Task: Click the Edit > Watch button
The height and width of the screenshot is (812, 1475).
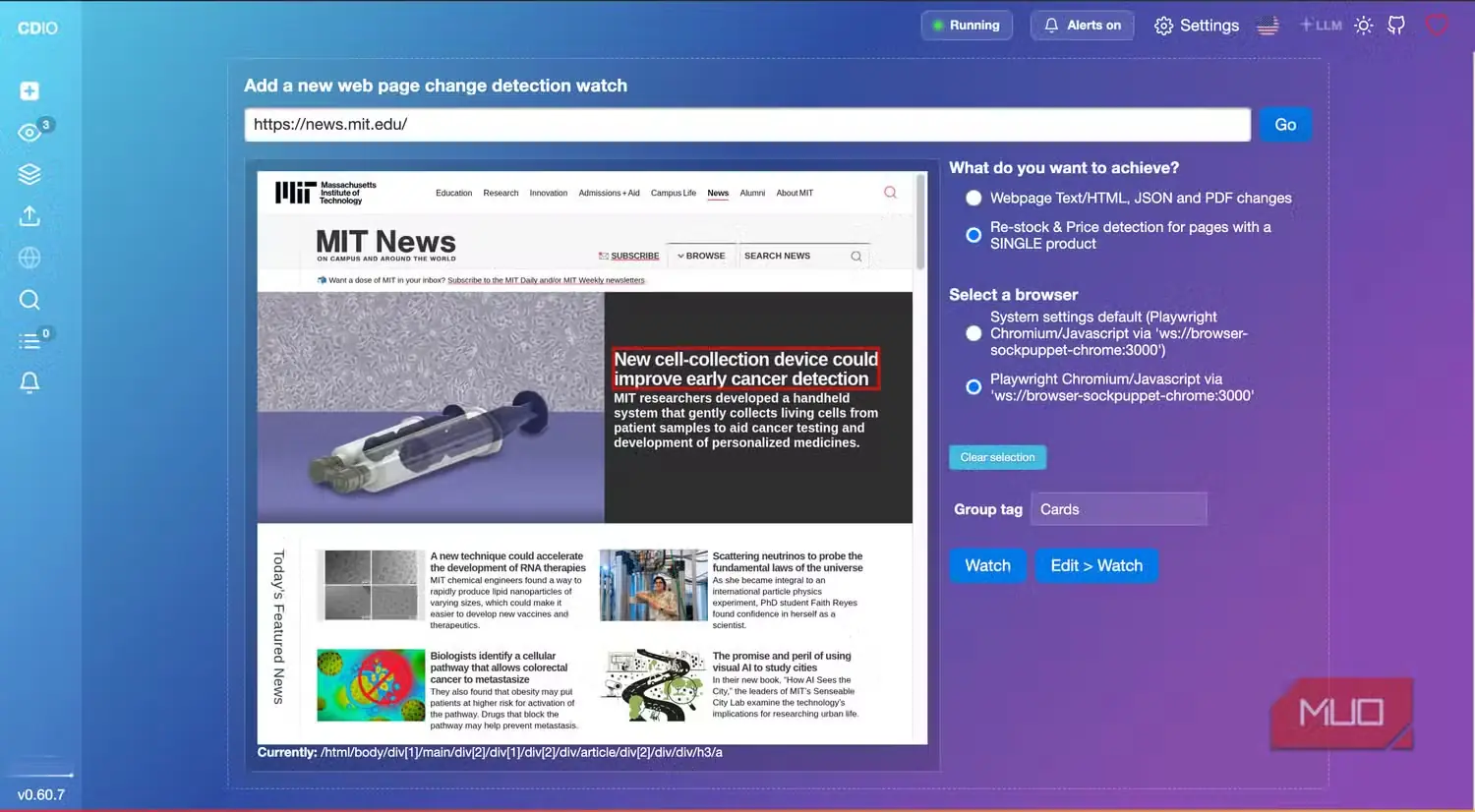Action: pyautogui.click(x=1096, y=565)
